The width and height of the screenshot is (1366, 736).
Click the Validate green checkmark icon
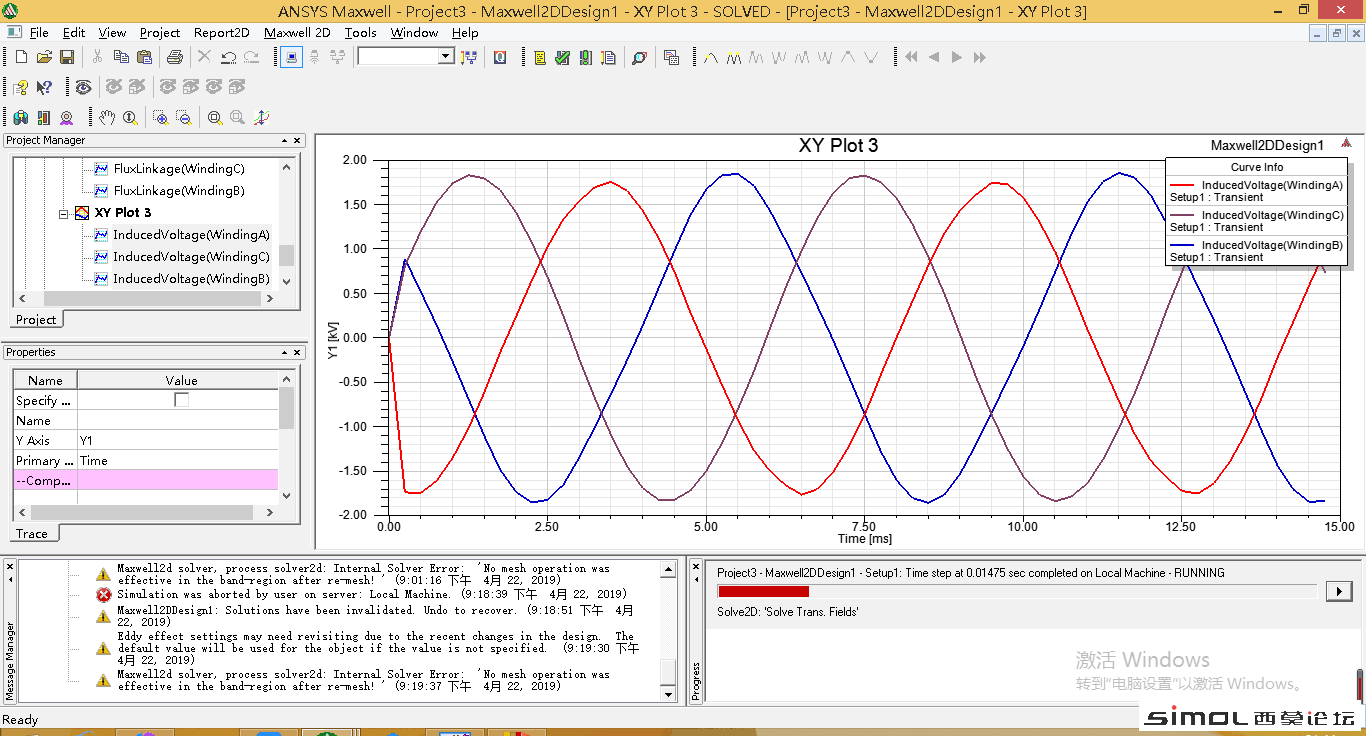pyautogui.click(x=562, y=57)
